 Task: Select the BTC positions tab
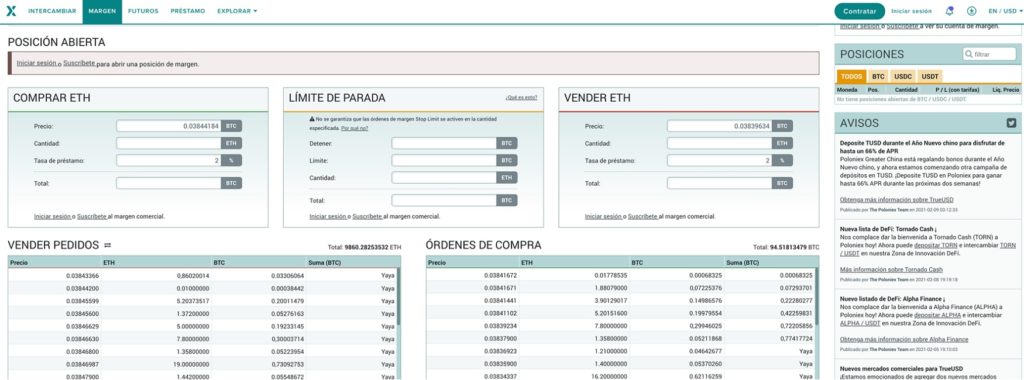pyautogui.click(x=878, y=76)
